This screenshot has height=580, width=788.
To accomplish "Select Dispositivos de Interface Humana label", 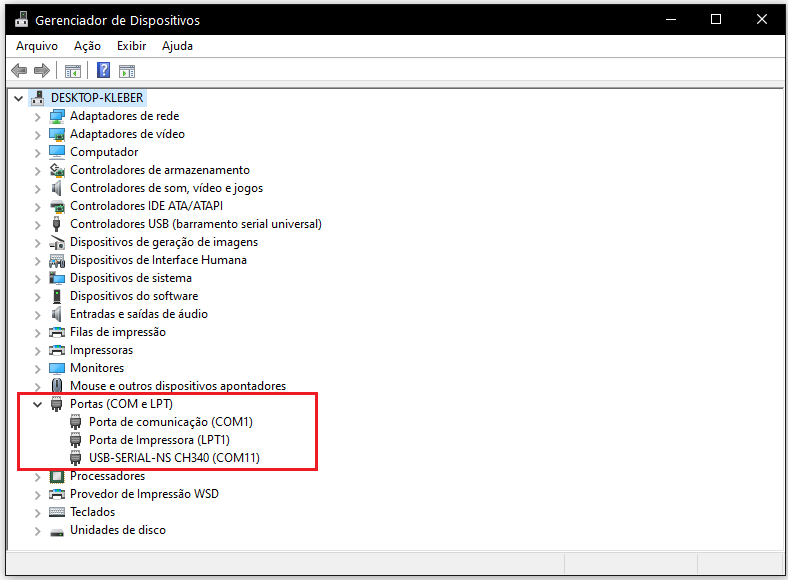I will [158, 260].
